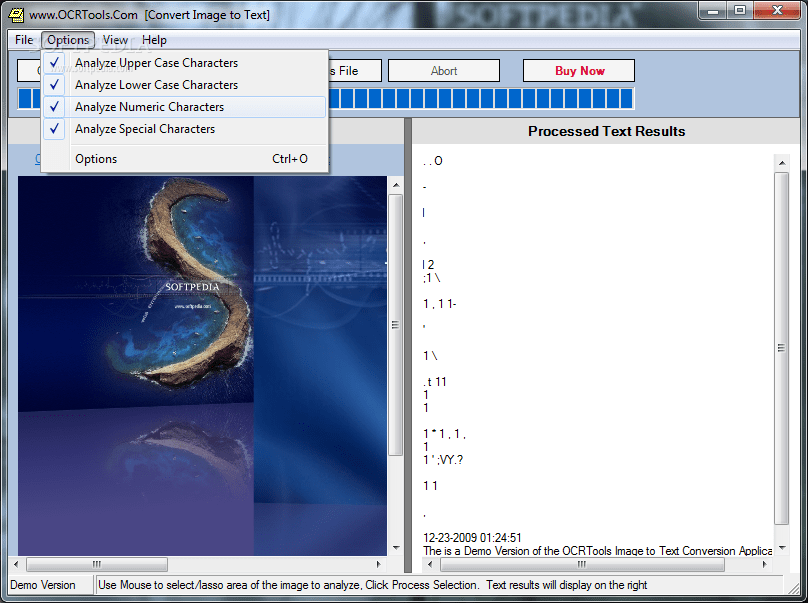Click the result line '.t 11'
This screenshot has height=603, width=808.
coord(435,382)
